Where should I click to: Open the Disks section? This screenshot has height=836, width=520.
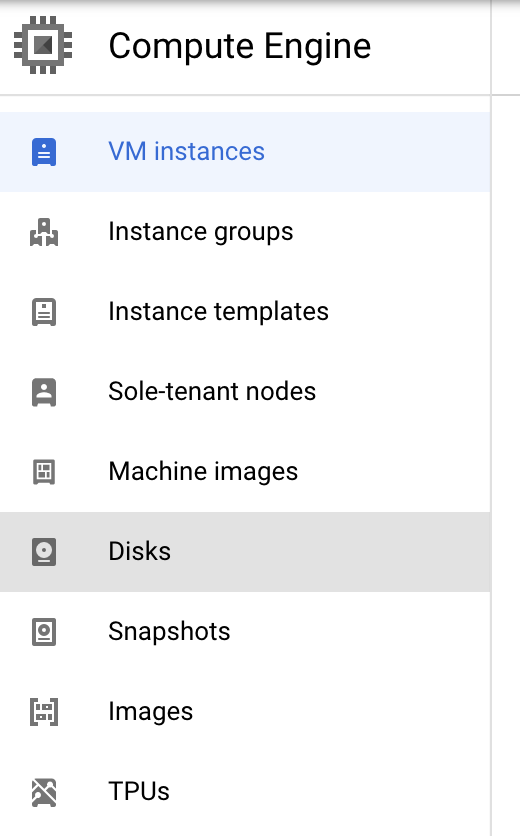click(x=245, y=552)
